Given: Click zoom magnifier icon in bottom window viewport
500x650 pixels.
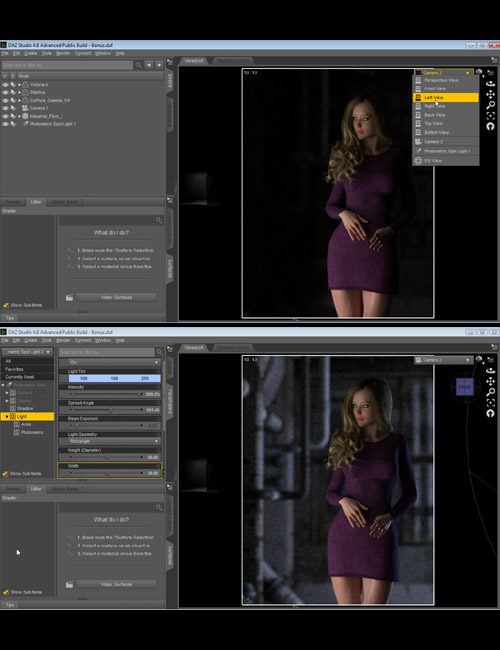Looking at the screenshot, I should click(x=490, y=392).
